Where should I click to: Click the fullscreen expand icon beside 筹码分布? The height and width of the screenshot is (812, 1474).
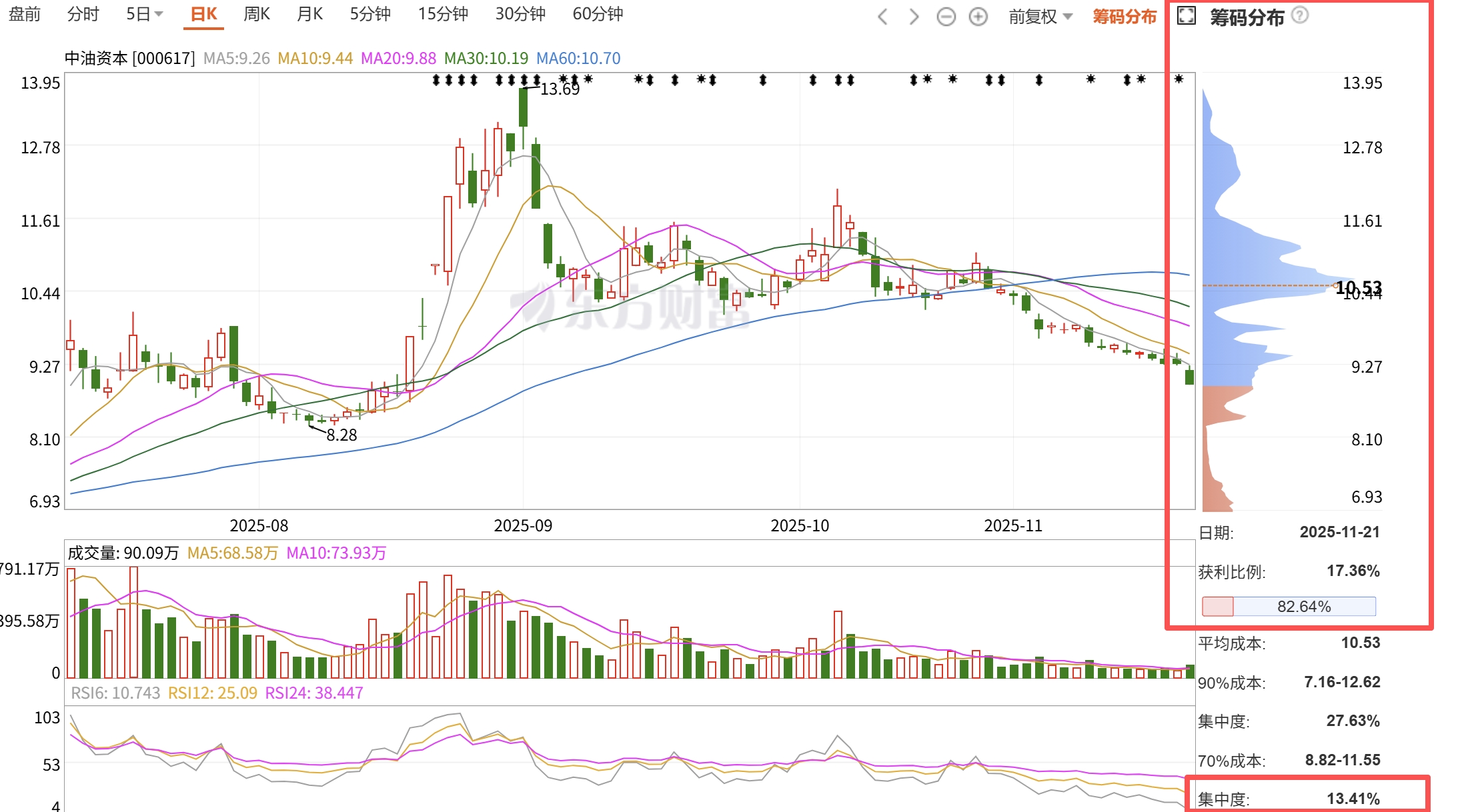pos(1187,15)
